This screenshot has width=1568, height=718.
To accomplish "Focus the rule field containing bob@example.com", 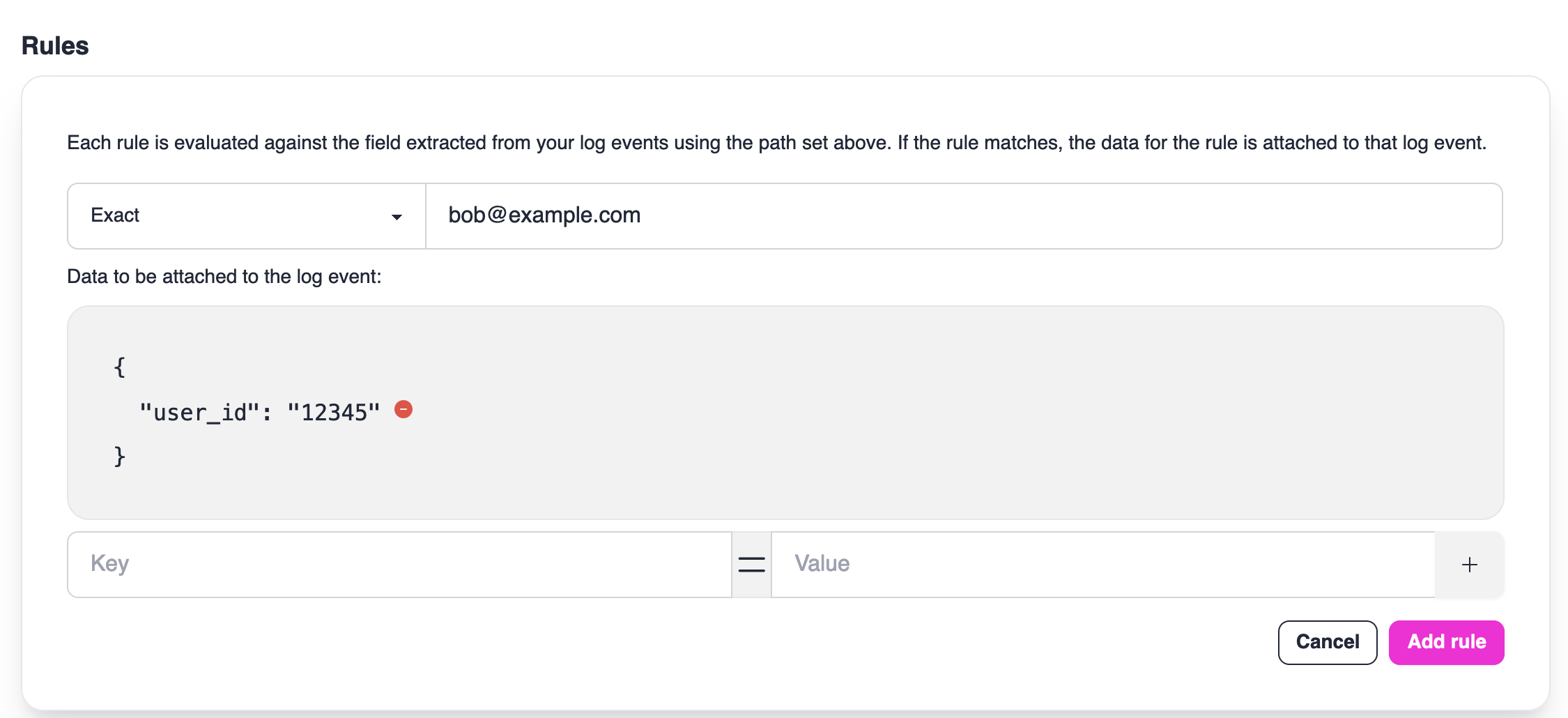I will tap(963, 216).
